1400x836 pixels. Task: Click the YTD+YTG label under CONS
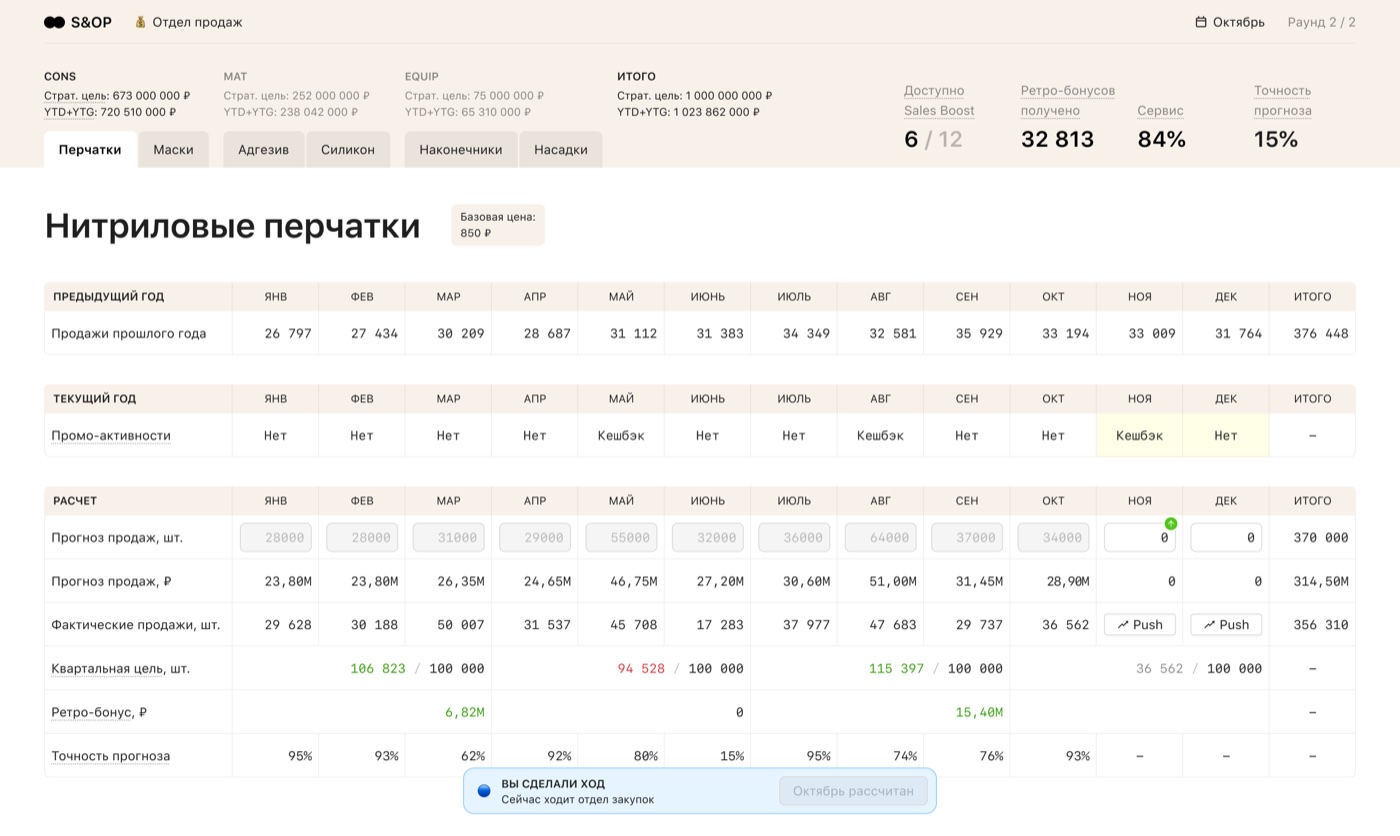[x=70, y=112]
